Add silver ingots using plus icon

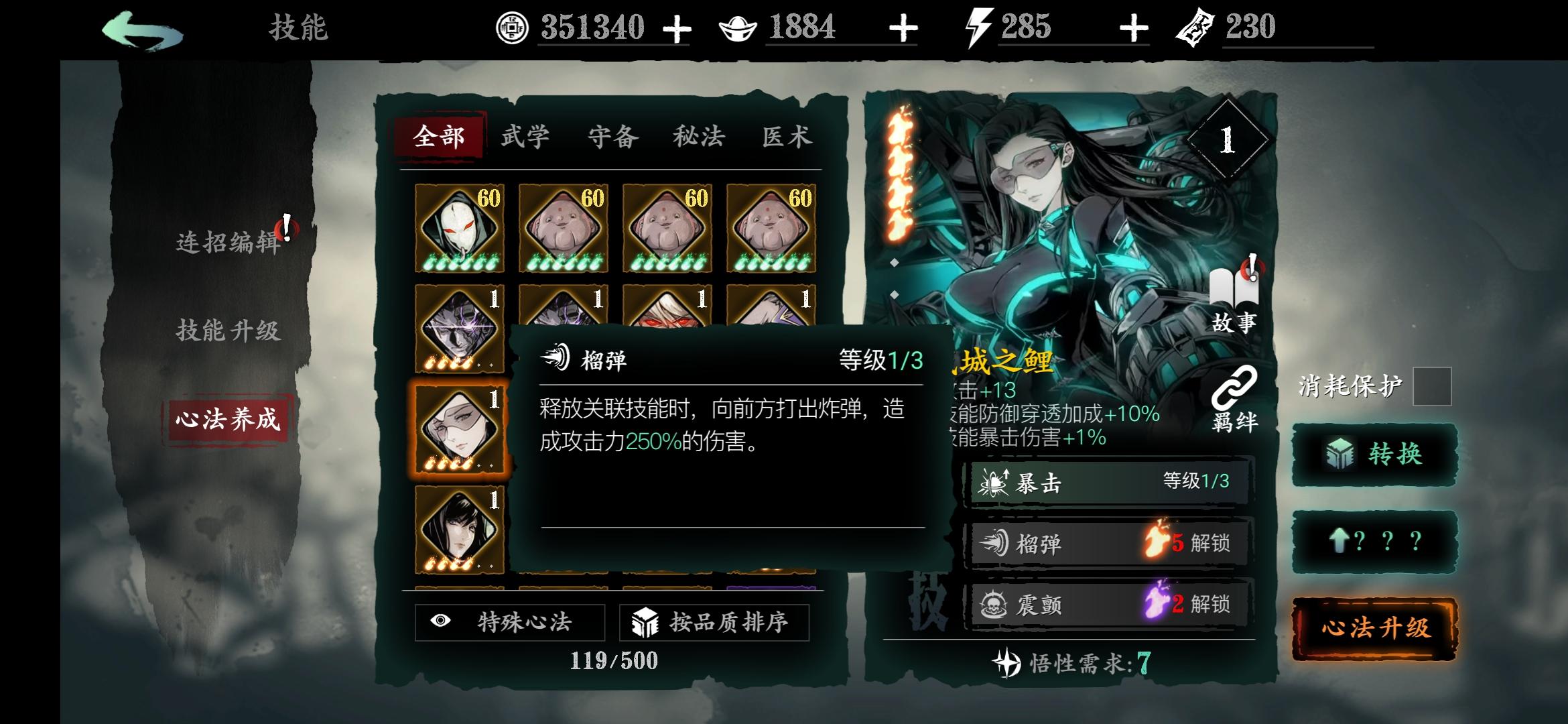pyautogui.click(x=903, y=29)
